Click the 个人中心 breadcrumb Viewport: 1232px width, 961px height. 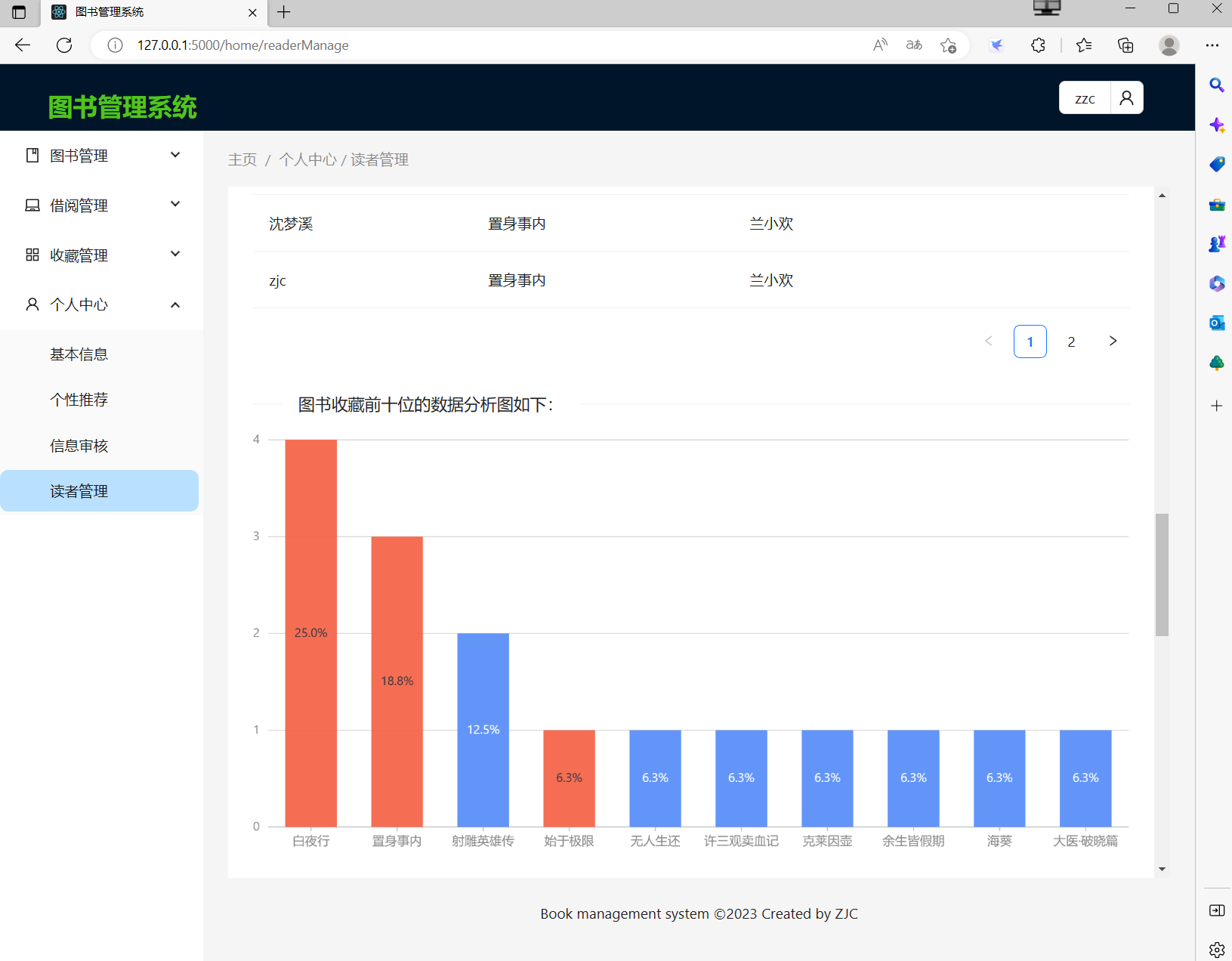click(x=307, y=159)
